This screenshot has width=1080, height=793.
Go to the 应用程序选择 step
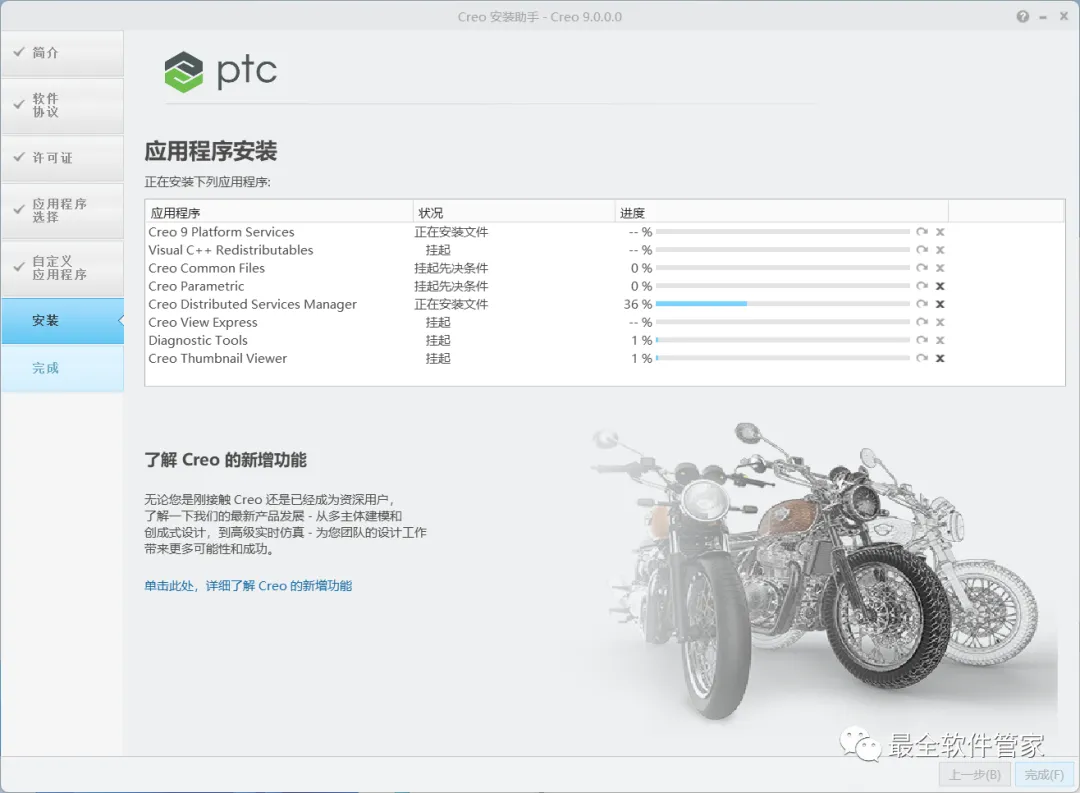click(62, 211)
